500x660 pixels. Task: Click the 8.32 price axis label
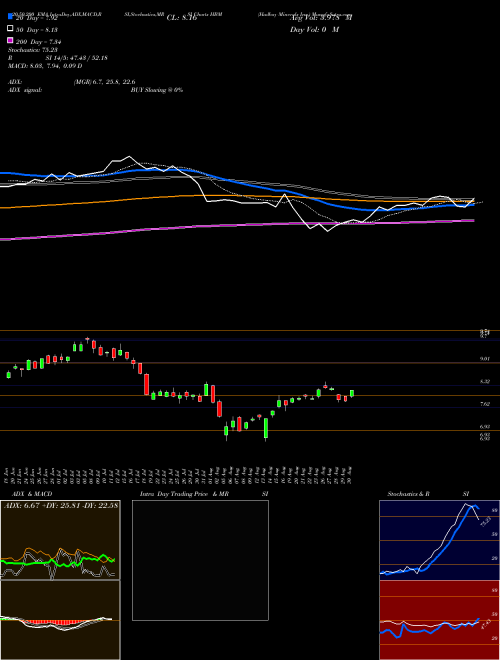pyautogui.click(x=485, y=381)
